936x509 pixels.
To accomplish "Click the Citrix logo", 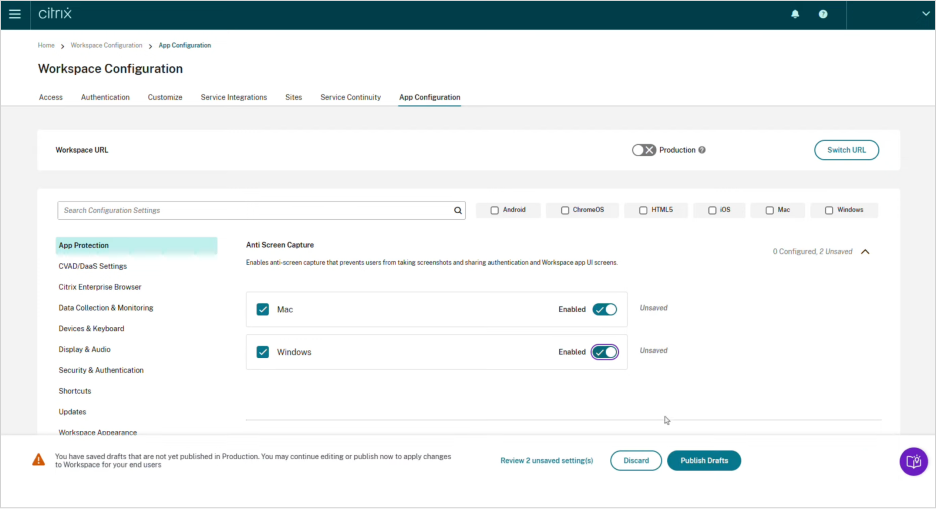I will pos(55,14).
